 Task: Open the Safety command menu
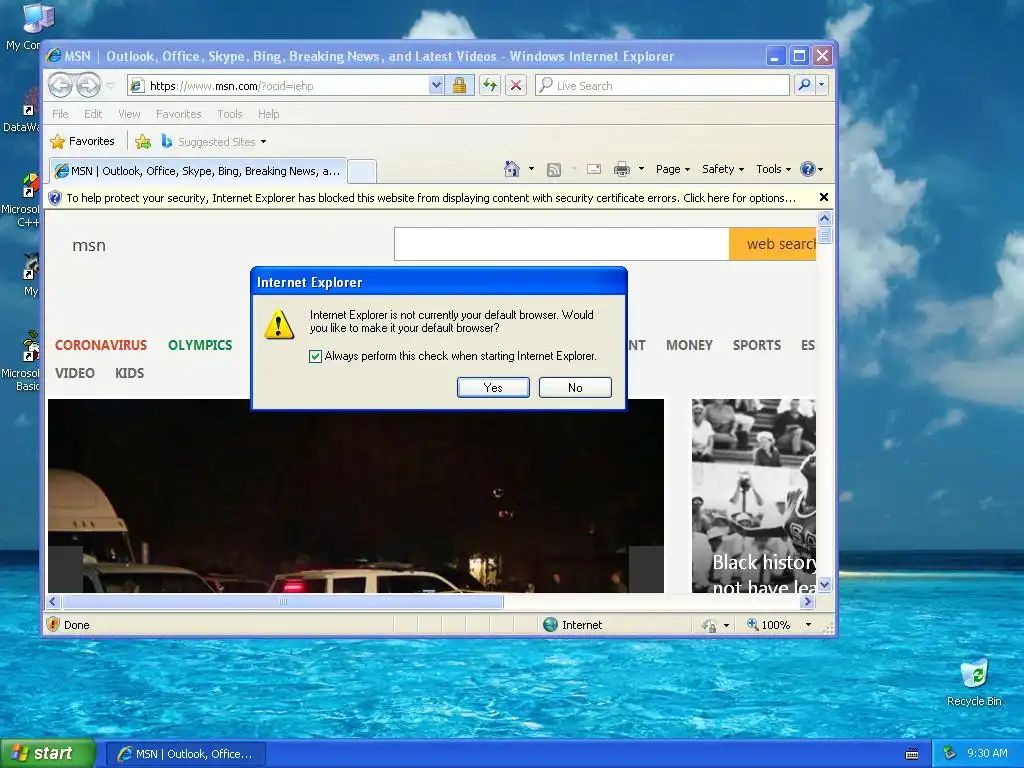[722, 169]
